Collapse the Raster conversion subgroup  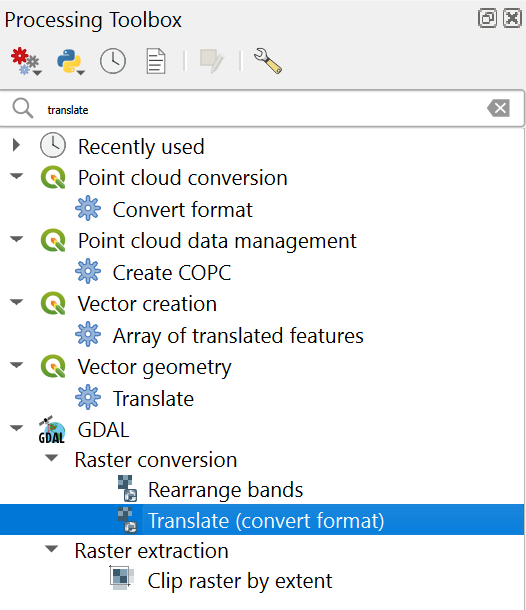(51, 458)
